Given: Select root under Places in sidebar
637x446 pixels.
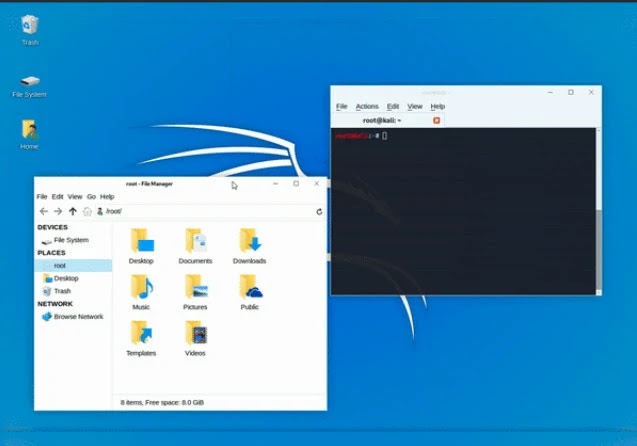Looking at the screenshot, I should [73, 266].
